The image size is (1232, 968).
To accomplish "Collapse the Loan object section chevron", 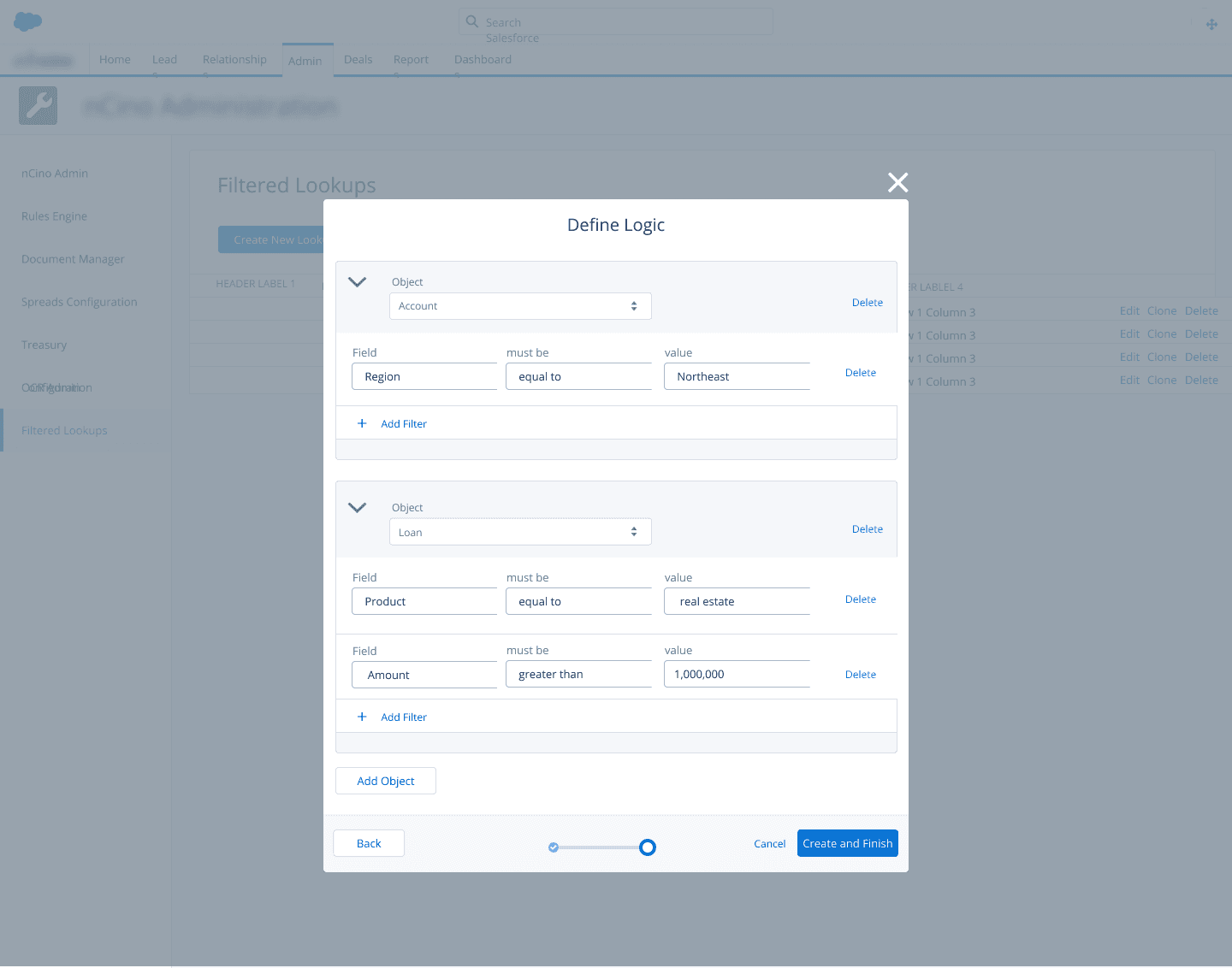I will coord(358,508).
